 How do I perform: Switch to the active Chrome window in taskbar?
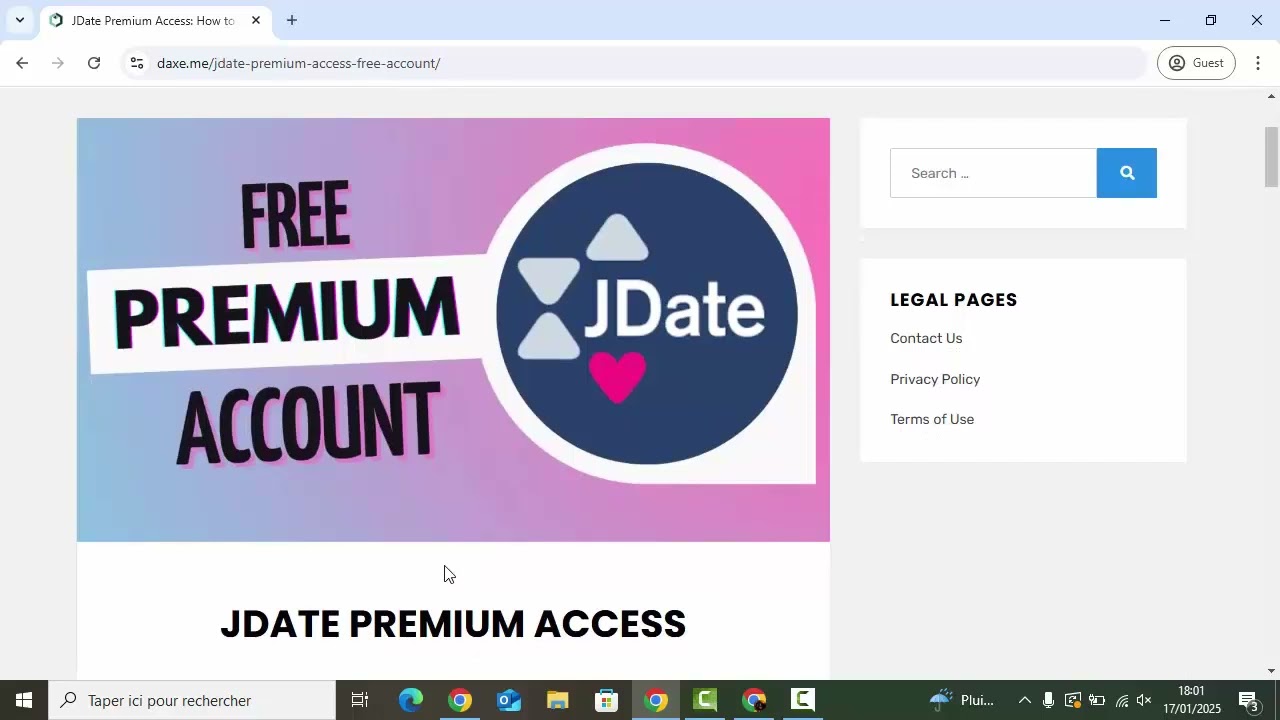point(656,700)
